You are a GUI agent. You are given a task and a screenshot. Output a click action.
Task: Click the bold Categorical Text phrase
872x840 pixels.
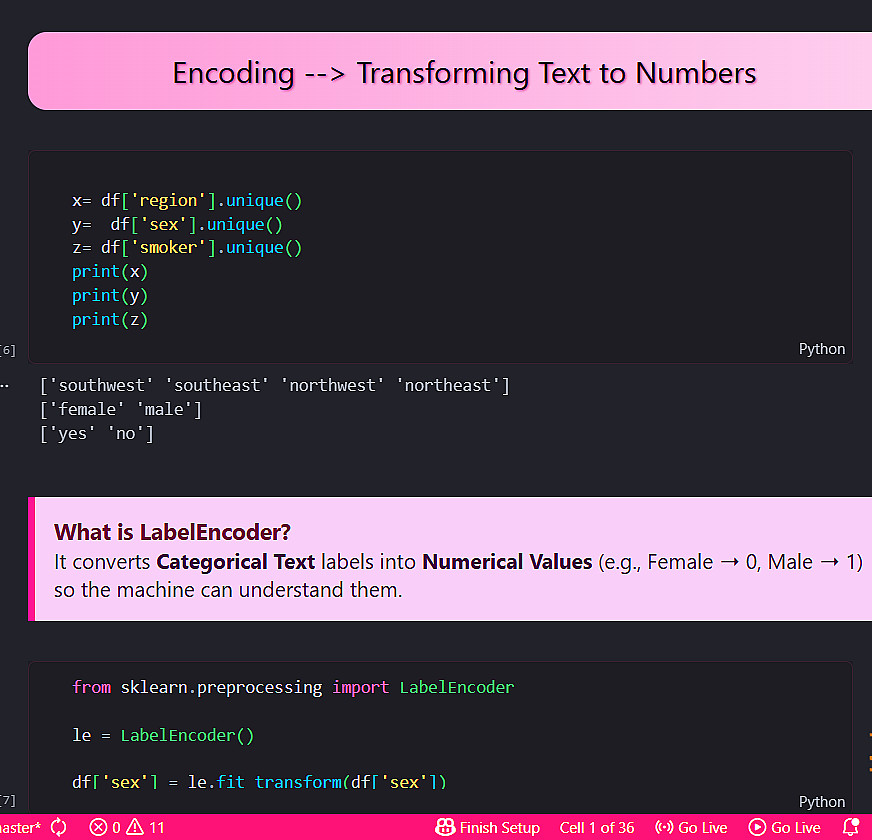pos(235,562)
